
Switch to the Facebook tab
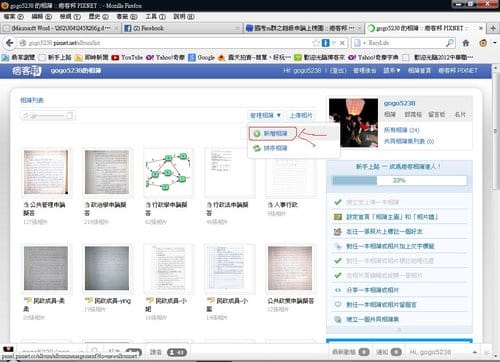(181, 28)
